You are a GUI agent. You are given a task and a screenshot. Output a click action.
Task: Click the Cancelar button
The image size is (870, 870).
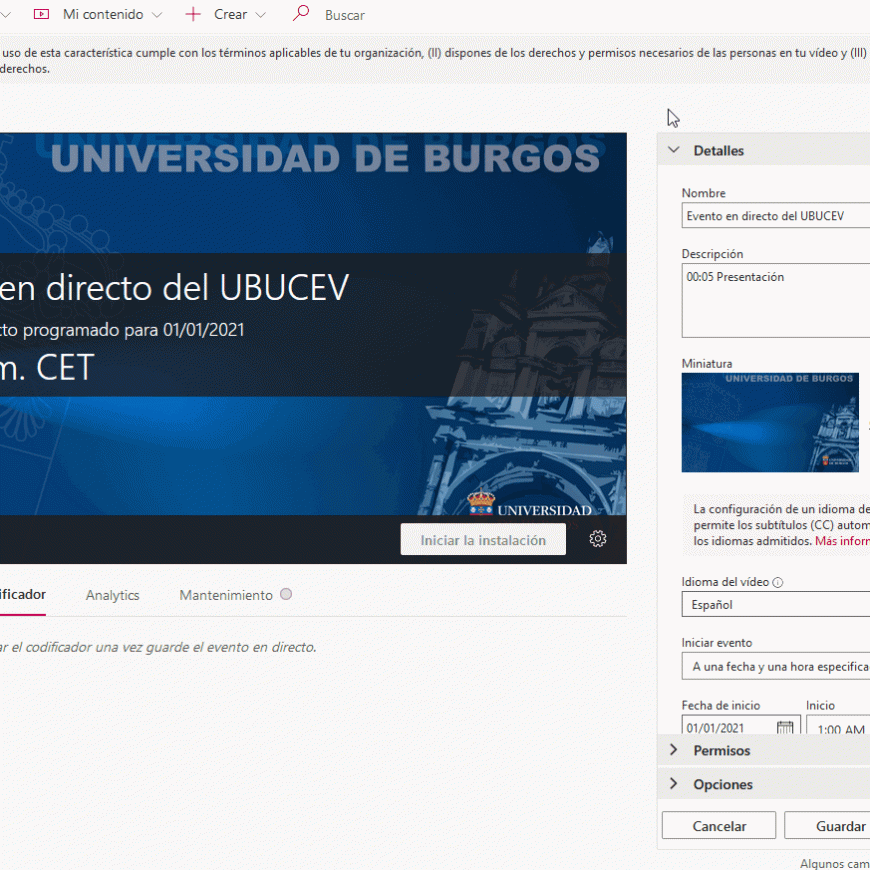pyautogui.click(x=719, y=826)
